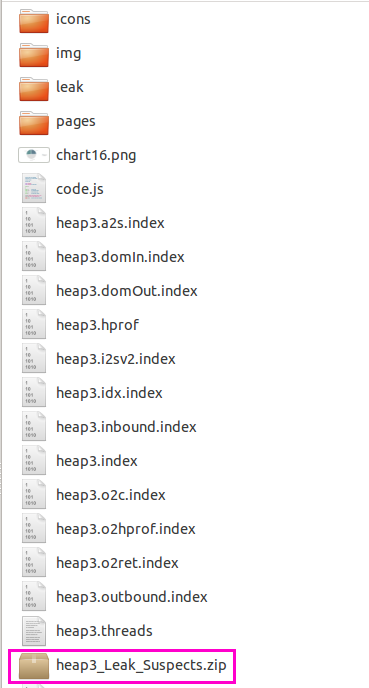Image resolution: width=369 pixels, height=688 pixels.
Task: Select the file name 'heap3.idx.index'
Action: (109, 394)
